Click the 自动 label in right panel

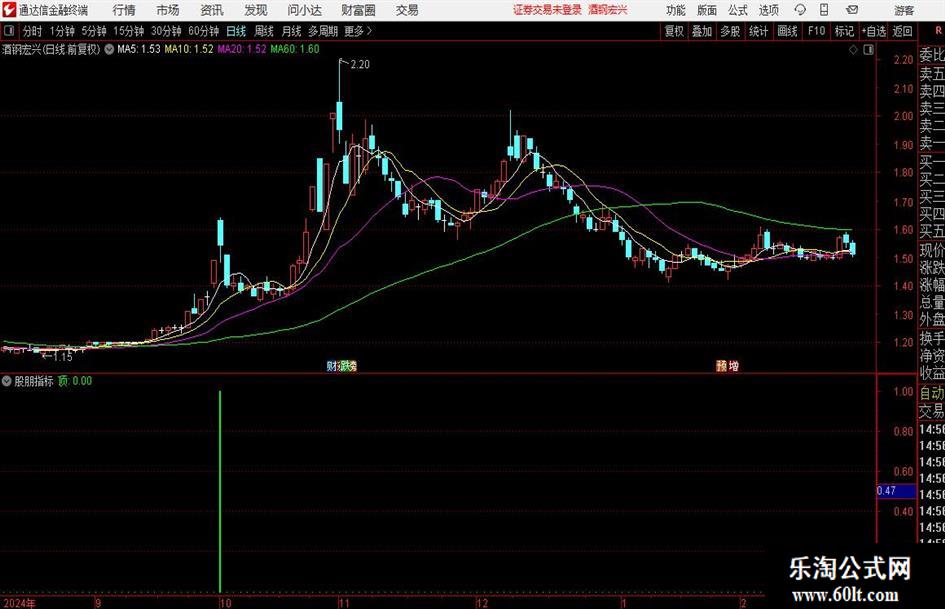point(932,393)
